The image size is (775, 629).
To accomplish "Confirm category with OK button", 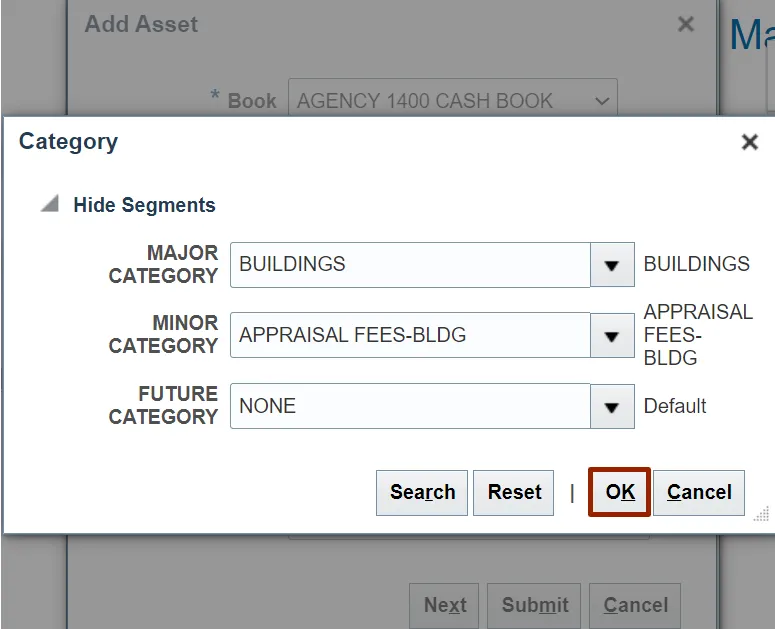I will click(620, 492).
